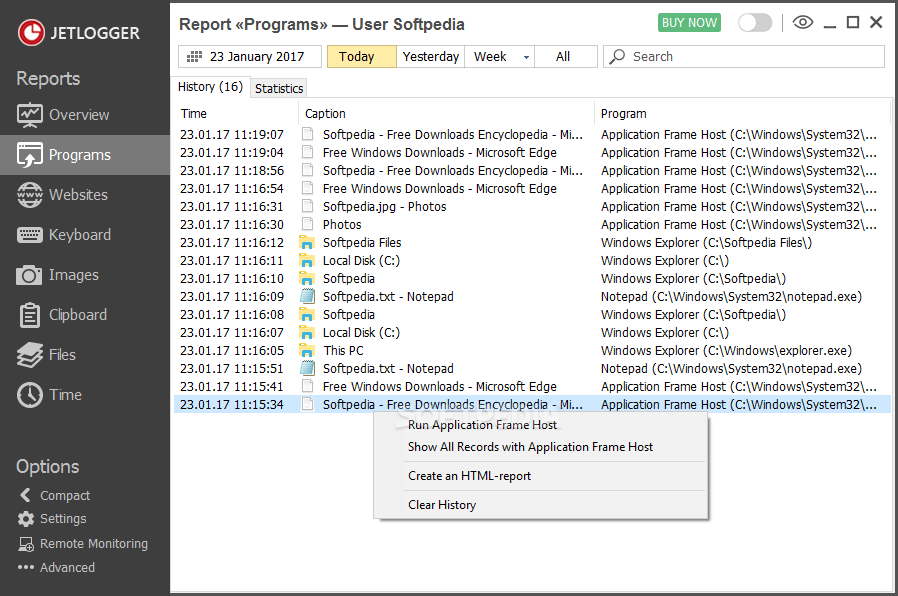Select the row with time 11:19:04

pyautogui.click(x=532, y=153)
